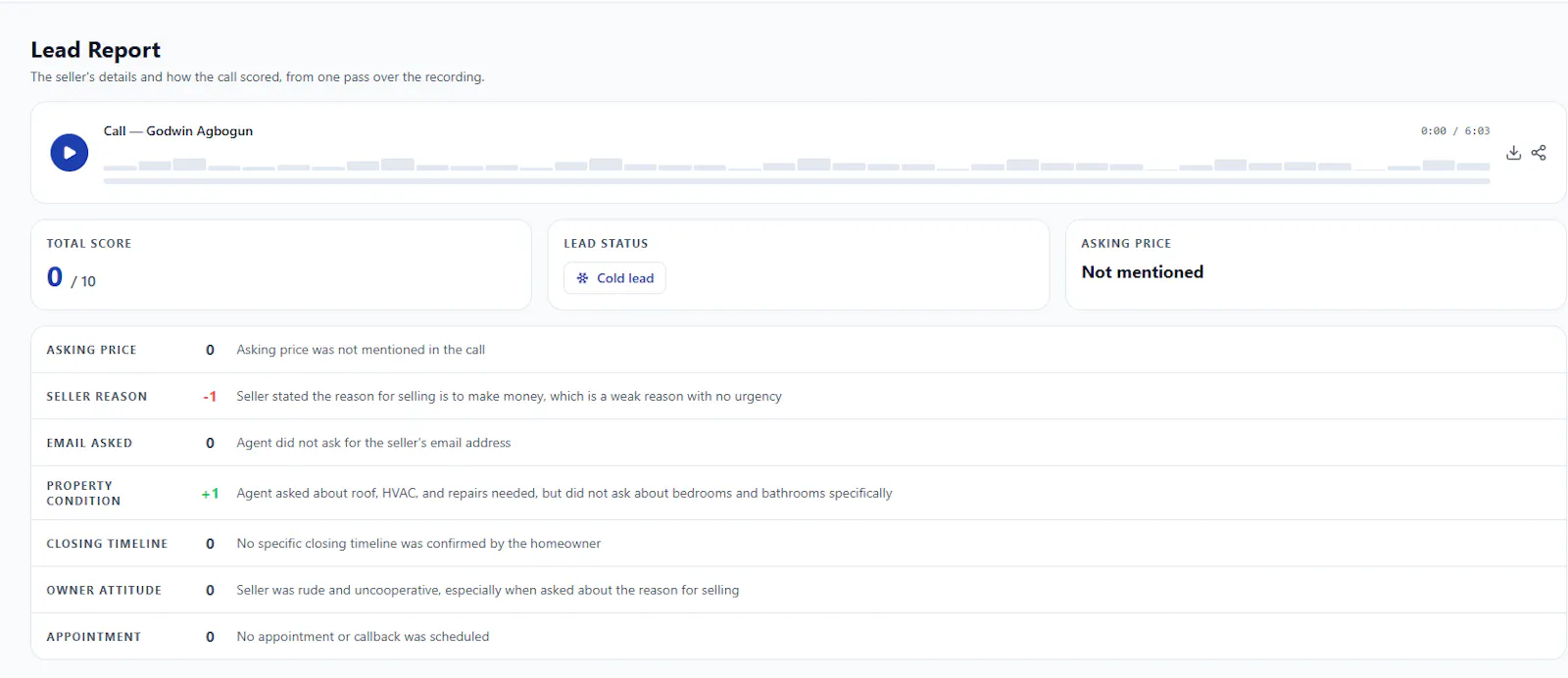Click the Not mentioned asking price value
This screenshot has width=1568, height=678.
[x=1143, y=272]
